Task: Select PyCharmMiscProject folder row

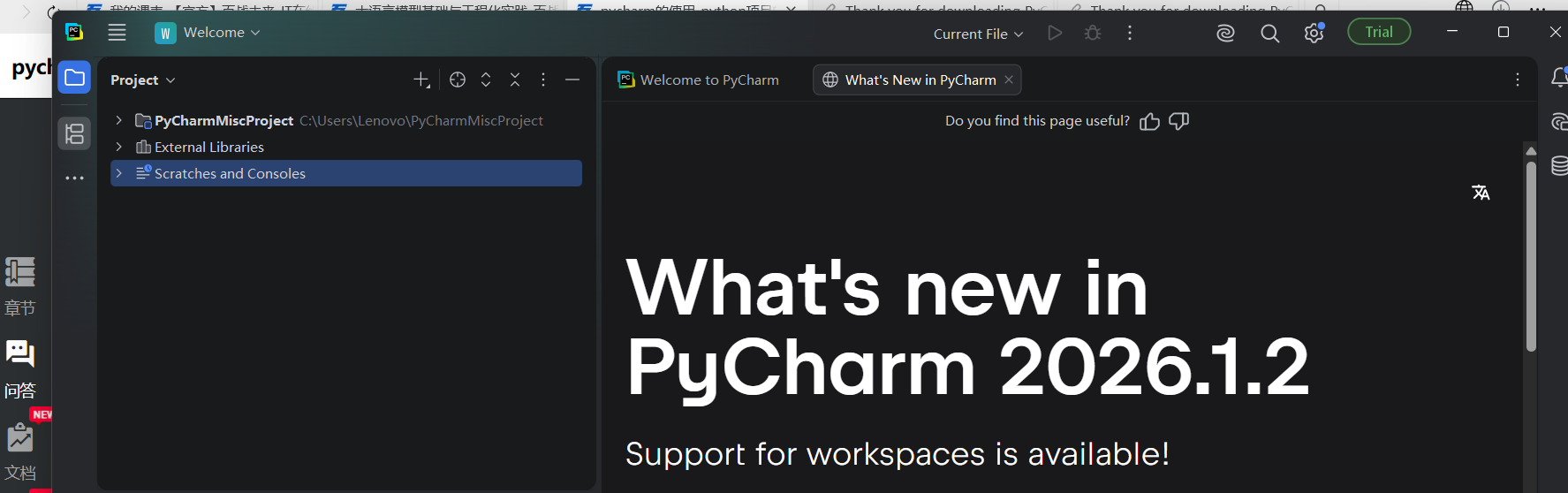Action: 346,120
